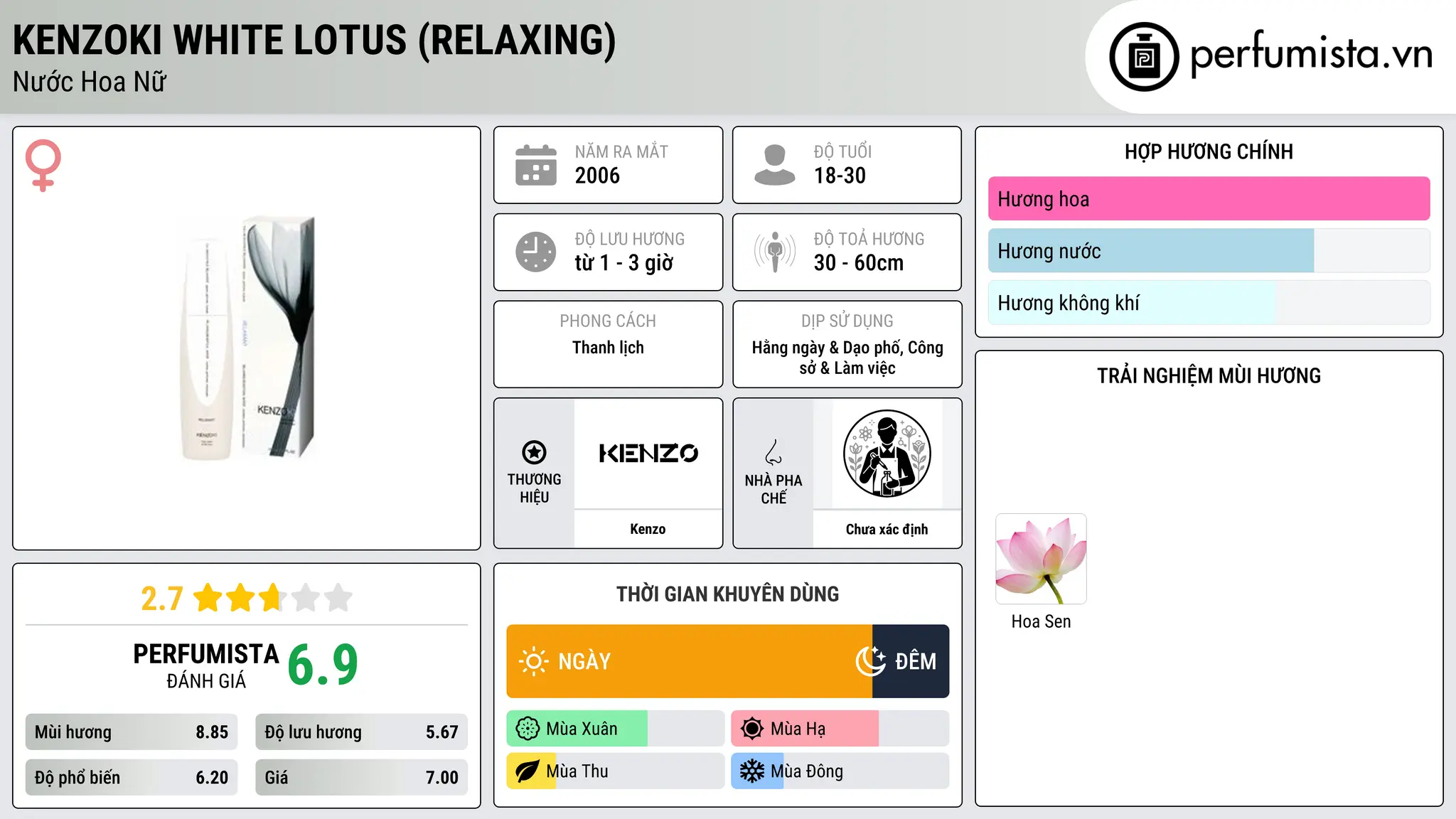Image resolution: width=1456 pixels, height=819 pixels.
Task: Click the Hương không khí accord bar
Action: (1209, 303)
